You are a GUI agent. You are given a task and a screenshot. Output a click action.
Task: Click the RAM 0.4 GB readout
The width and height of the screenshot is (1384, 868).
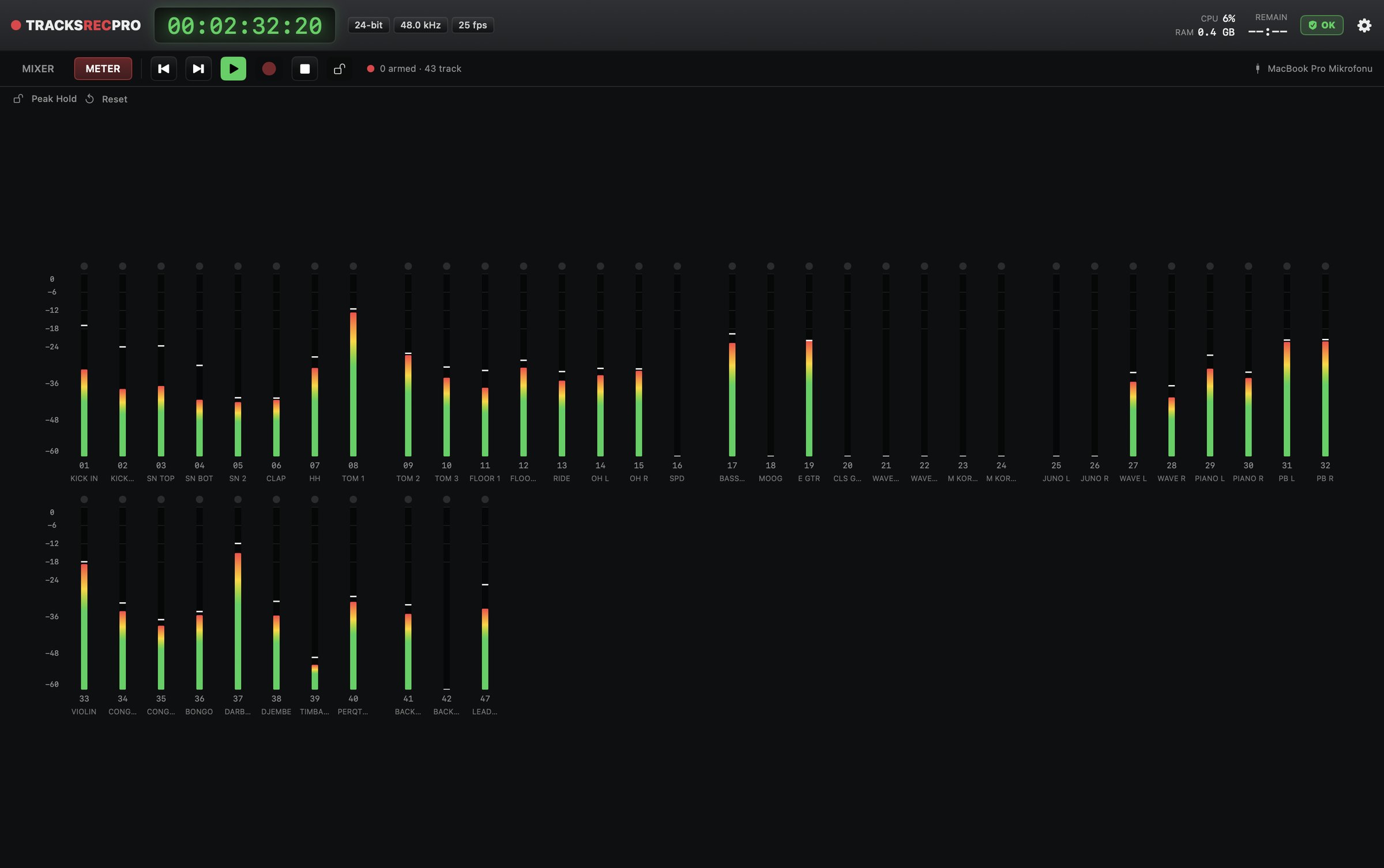tap(1205, 32)
